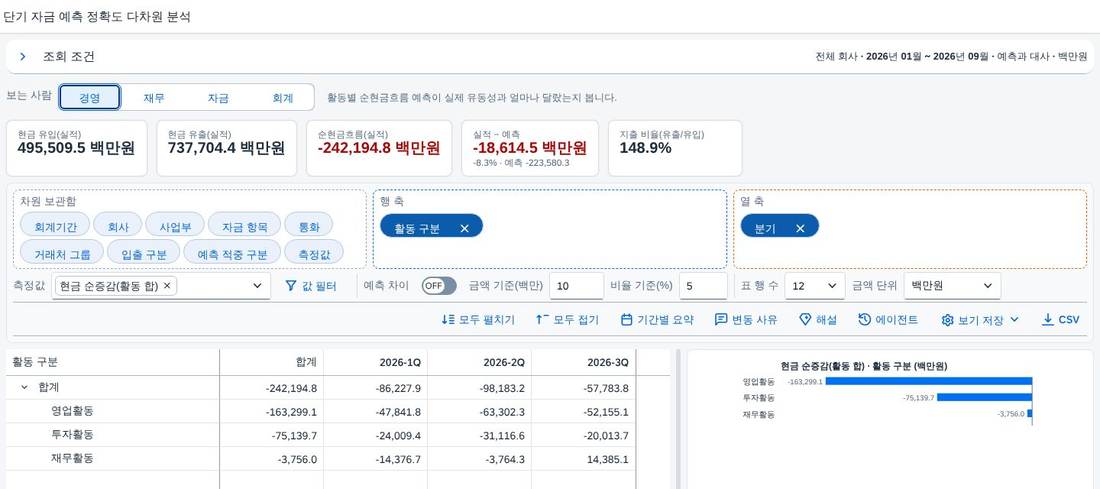Collapse the 합계 row in table
The height and width of the screenshot is (489, 1100).
(x=25, y=387)
